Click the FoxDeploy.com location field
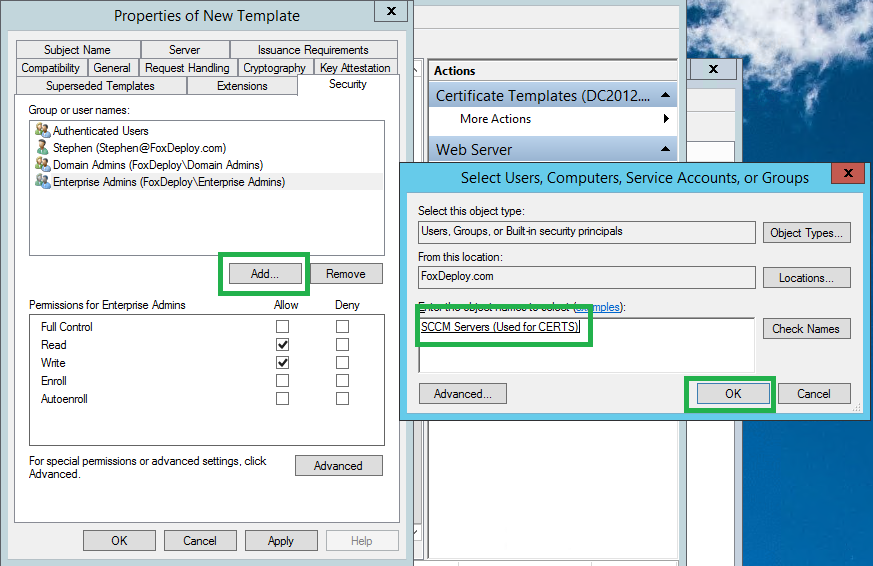 click(586, 277)
